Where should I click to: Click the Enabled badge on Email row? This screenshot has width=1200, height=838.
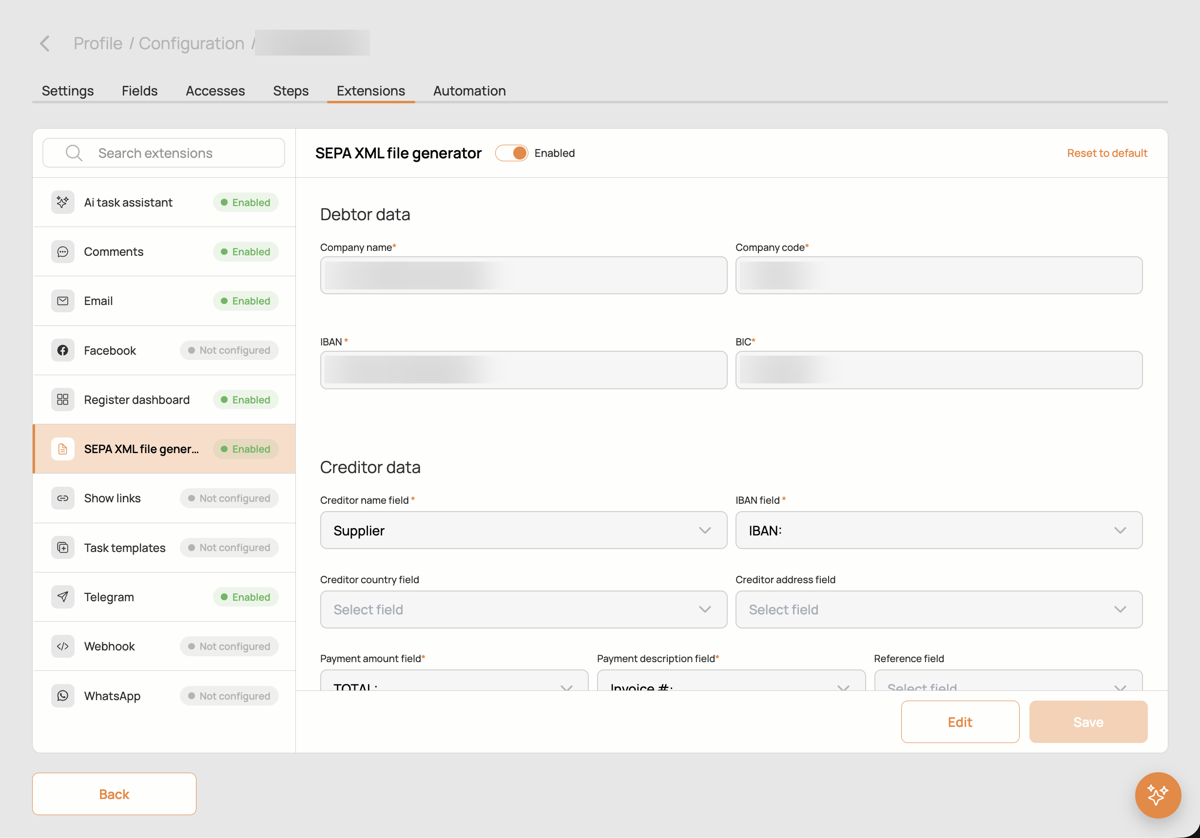click(245, 301)
